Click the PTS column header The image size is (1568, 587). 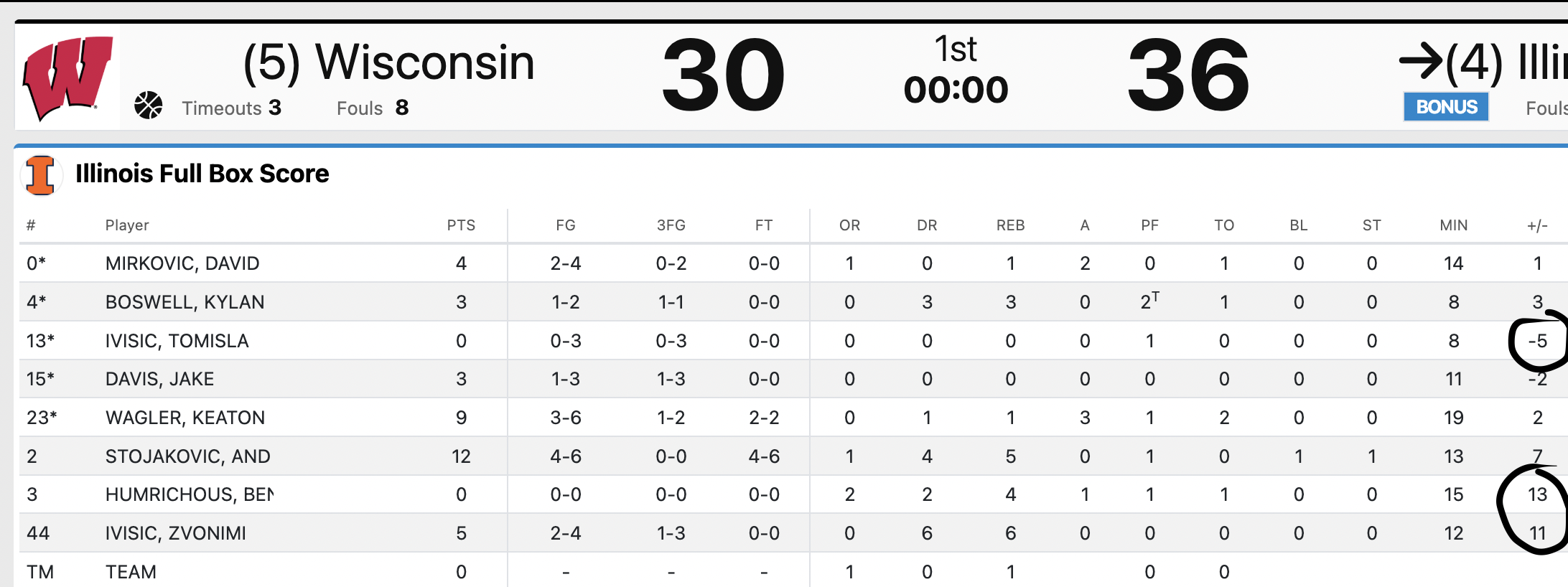[461, 225]
